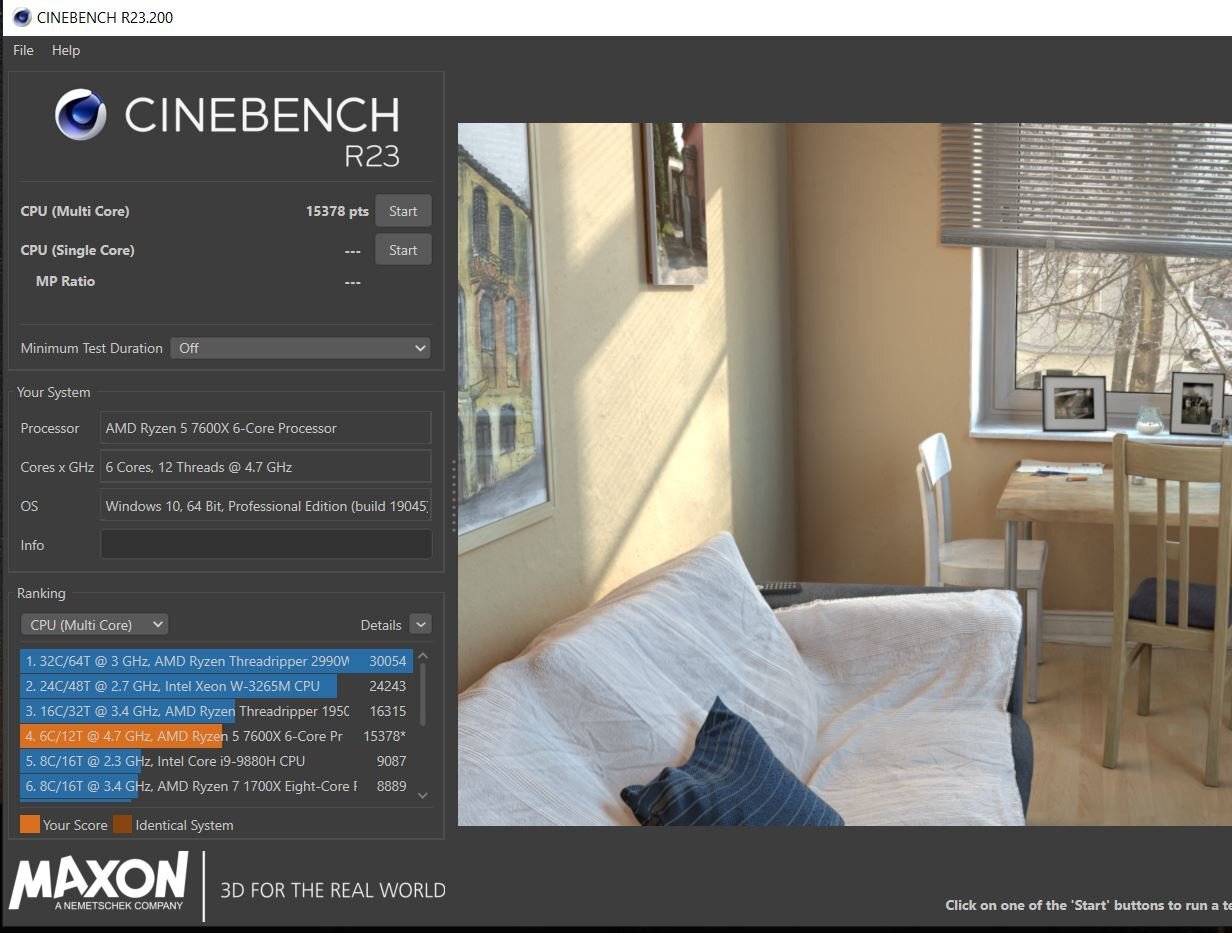Click the panel divider grip handle

[453, 497]
